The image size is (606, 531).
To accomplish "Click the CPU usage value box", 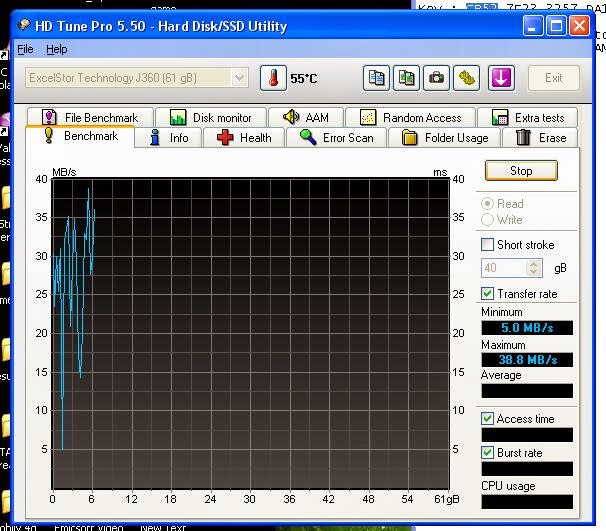I will point(527,502).
